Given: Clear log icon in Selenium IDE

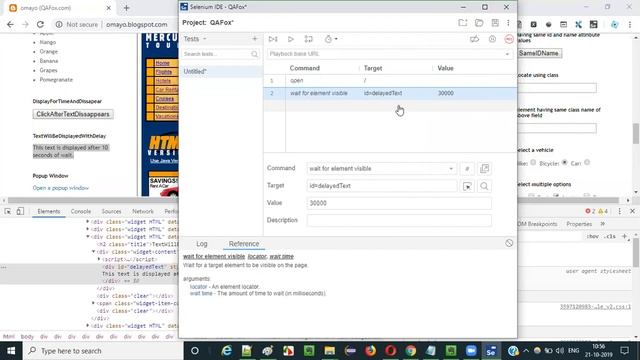Looking at the screenshot, I should 509,243.
